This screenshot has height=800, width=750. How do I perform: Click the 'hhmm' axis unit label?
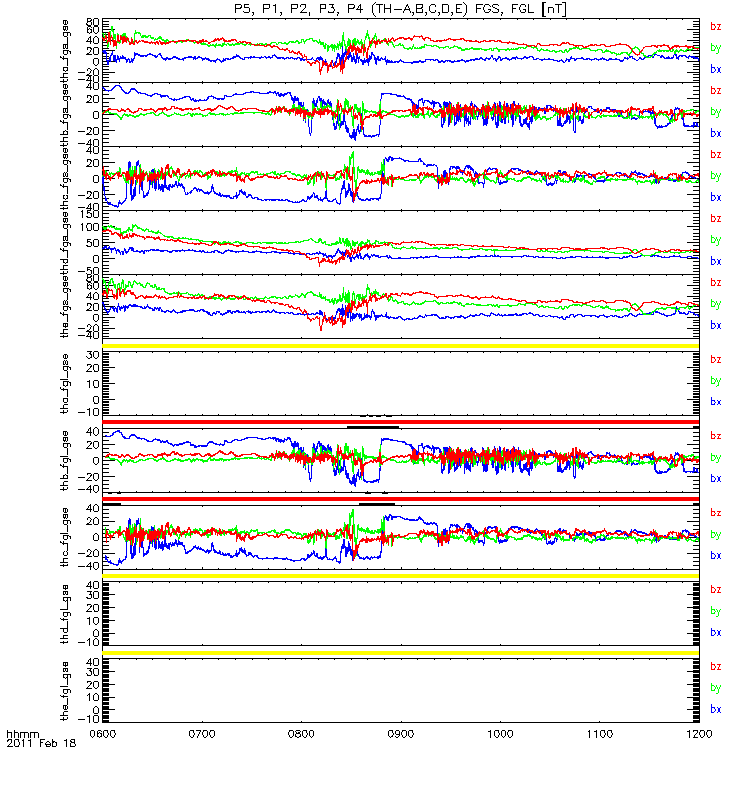tap(22, 734)
